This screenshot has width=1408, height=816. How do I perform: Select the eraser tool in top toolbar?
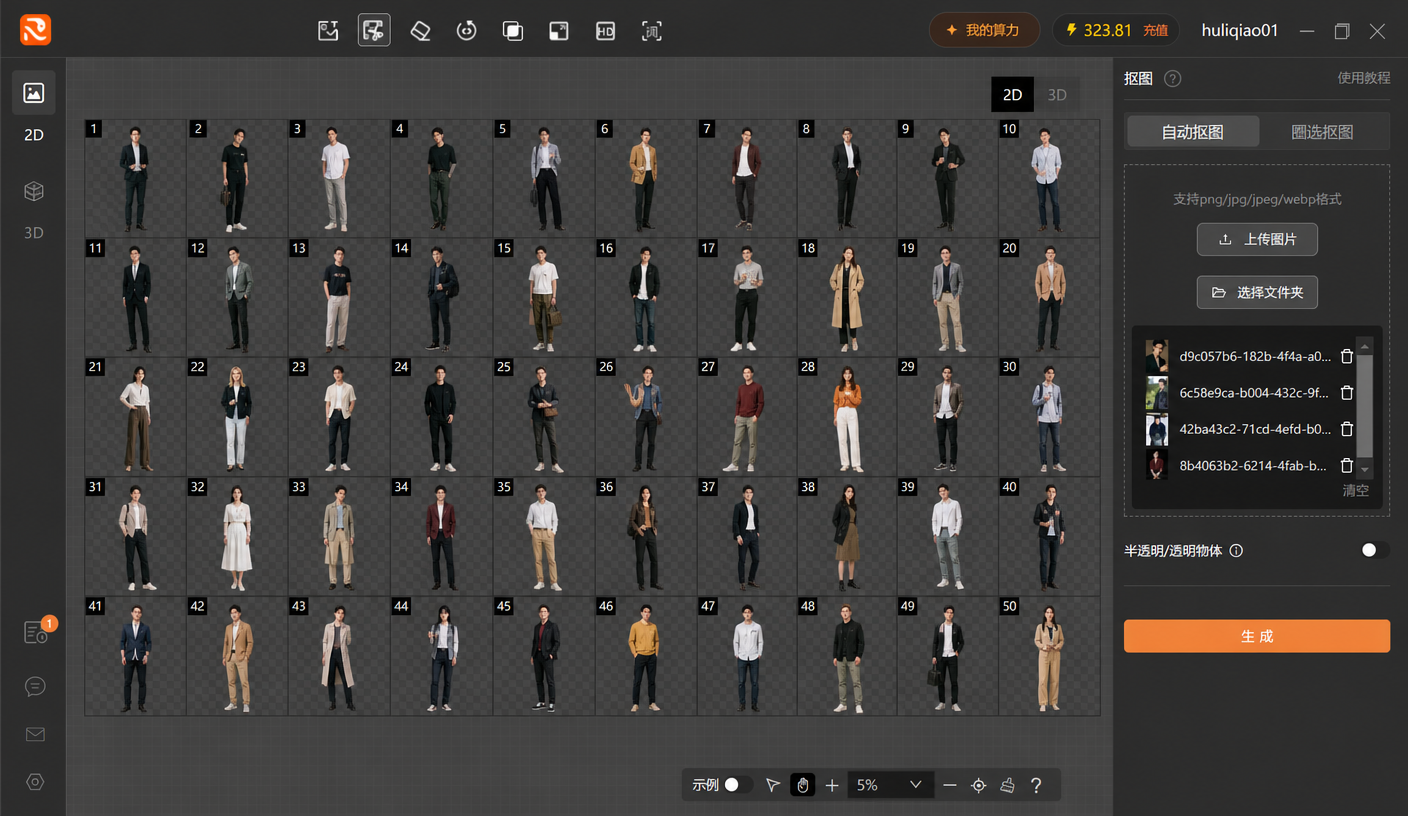tap(420, 31)
